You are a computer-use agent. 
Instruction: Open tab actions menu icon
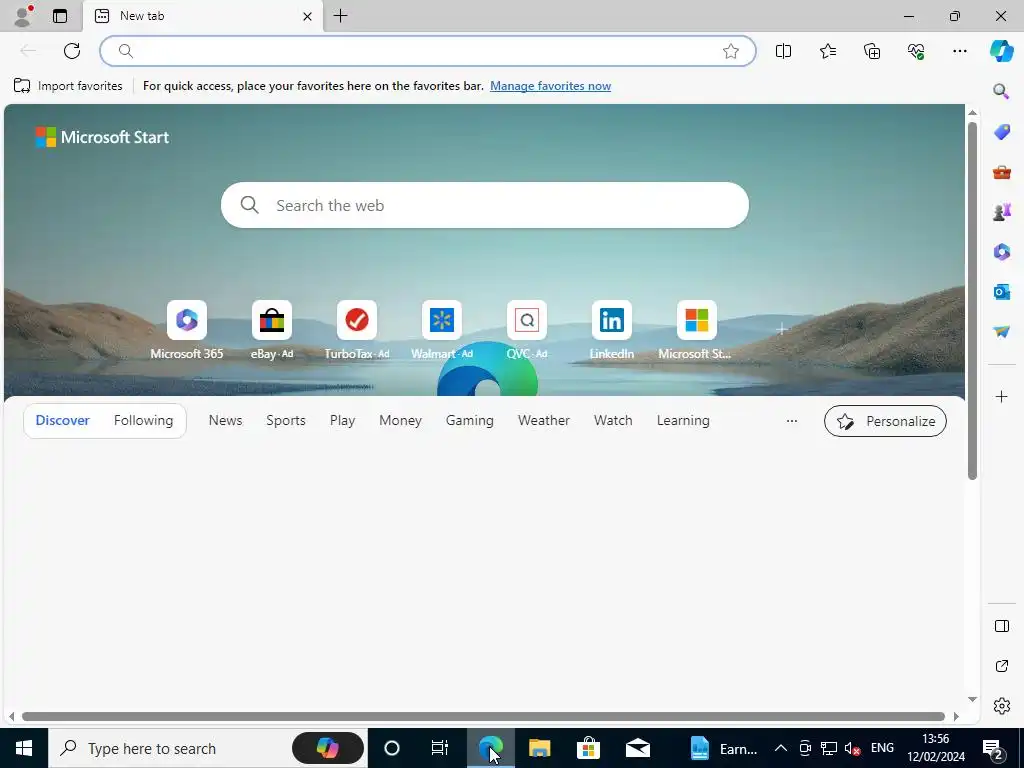point(60,16)
